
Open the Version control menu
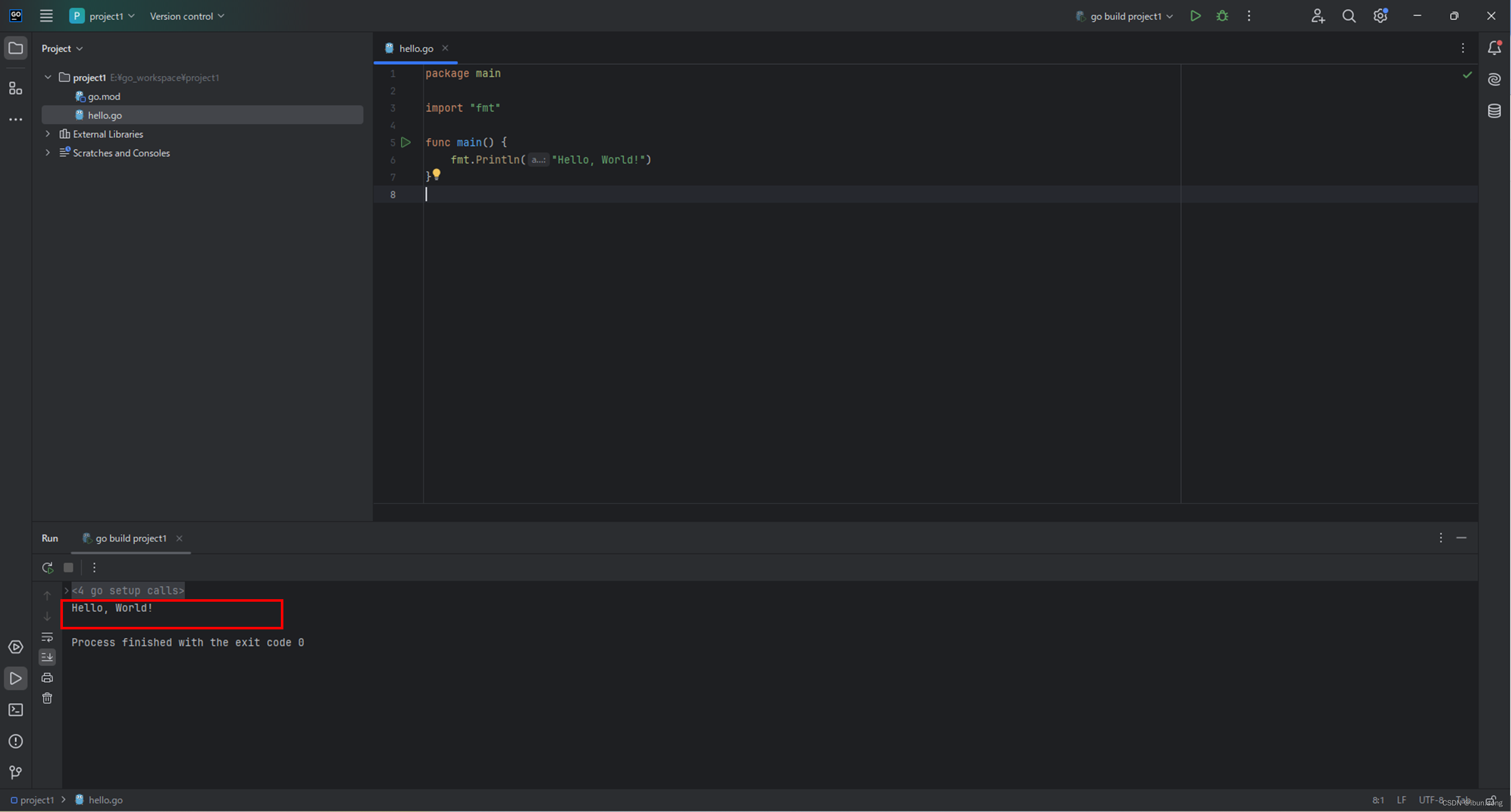187,16
